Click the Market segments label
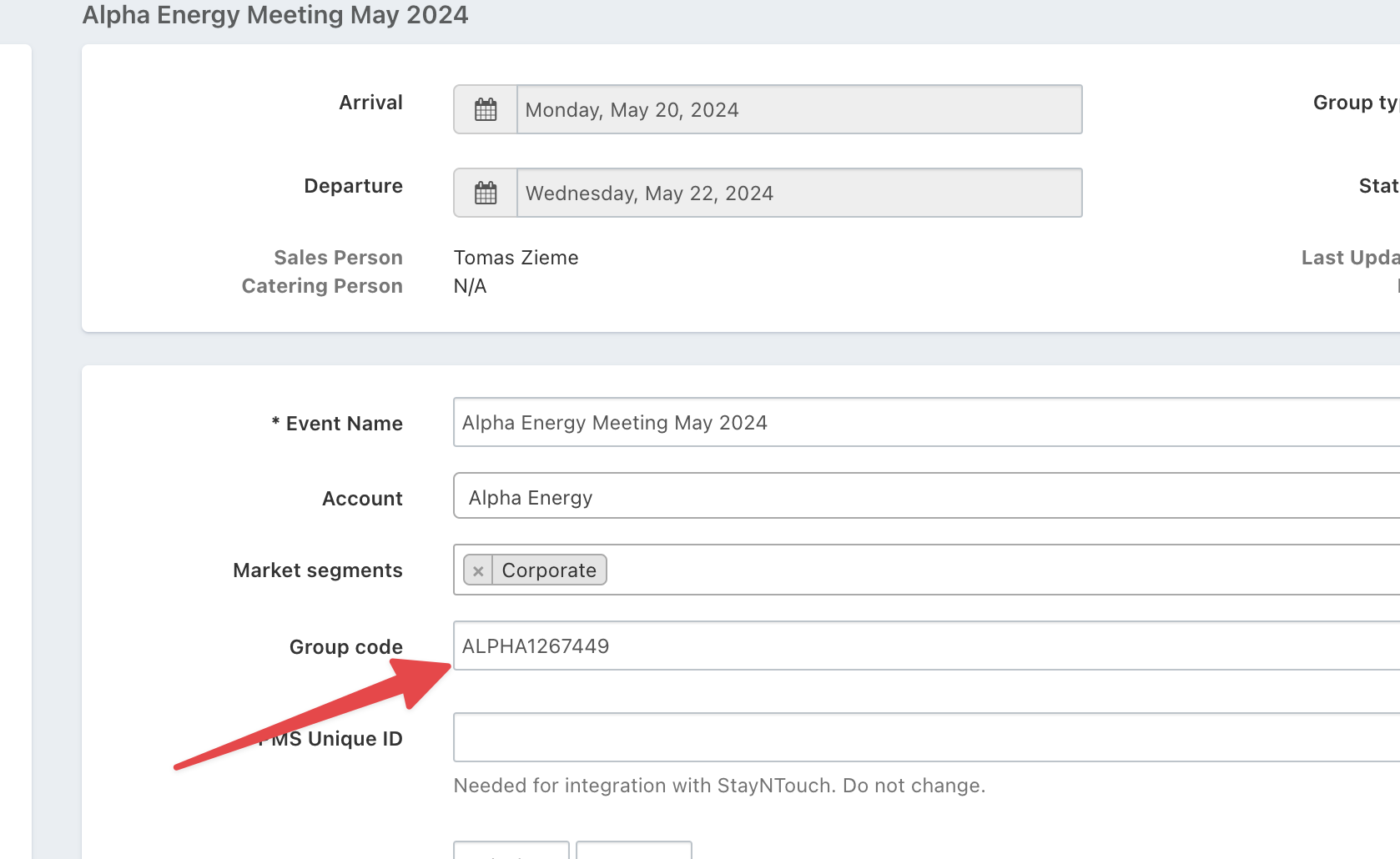This screenshot has width=1400, height=859. click(x=318, y=570)
